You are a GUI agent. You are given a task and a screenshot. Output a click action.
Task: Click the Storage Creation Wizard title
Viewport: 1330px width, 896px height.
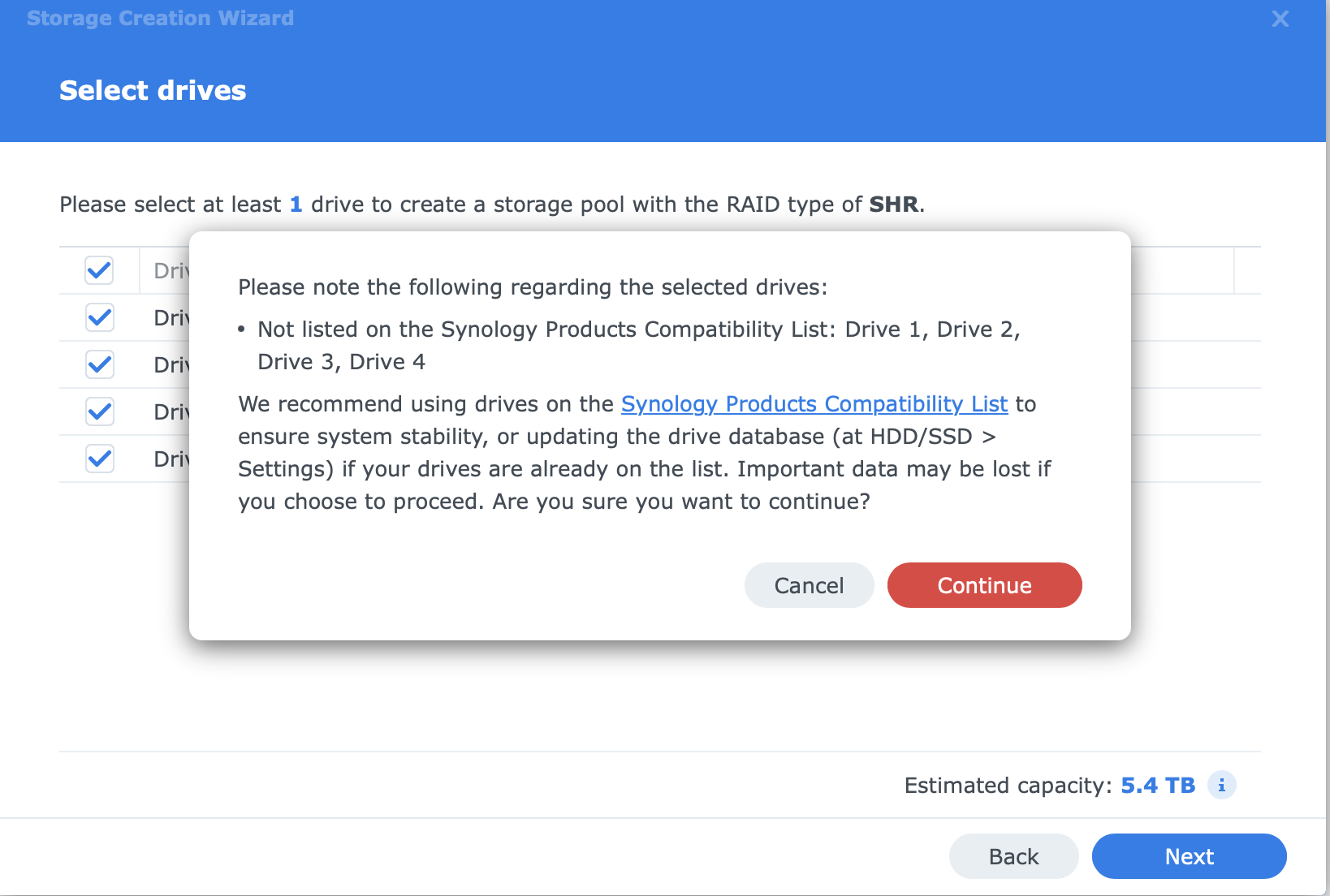160,18
